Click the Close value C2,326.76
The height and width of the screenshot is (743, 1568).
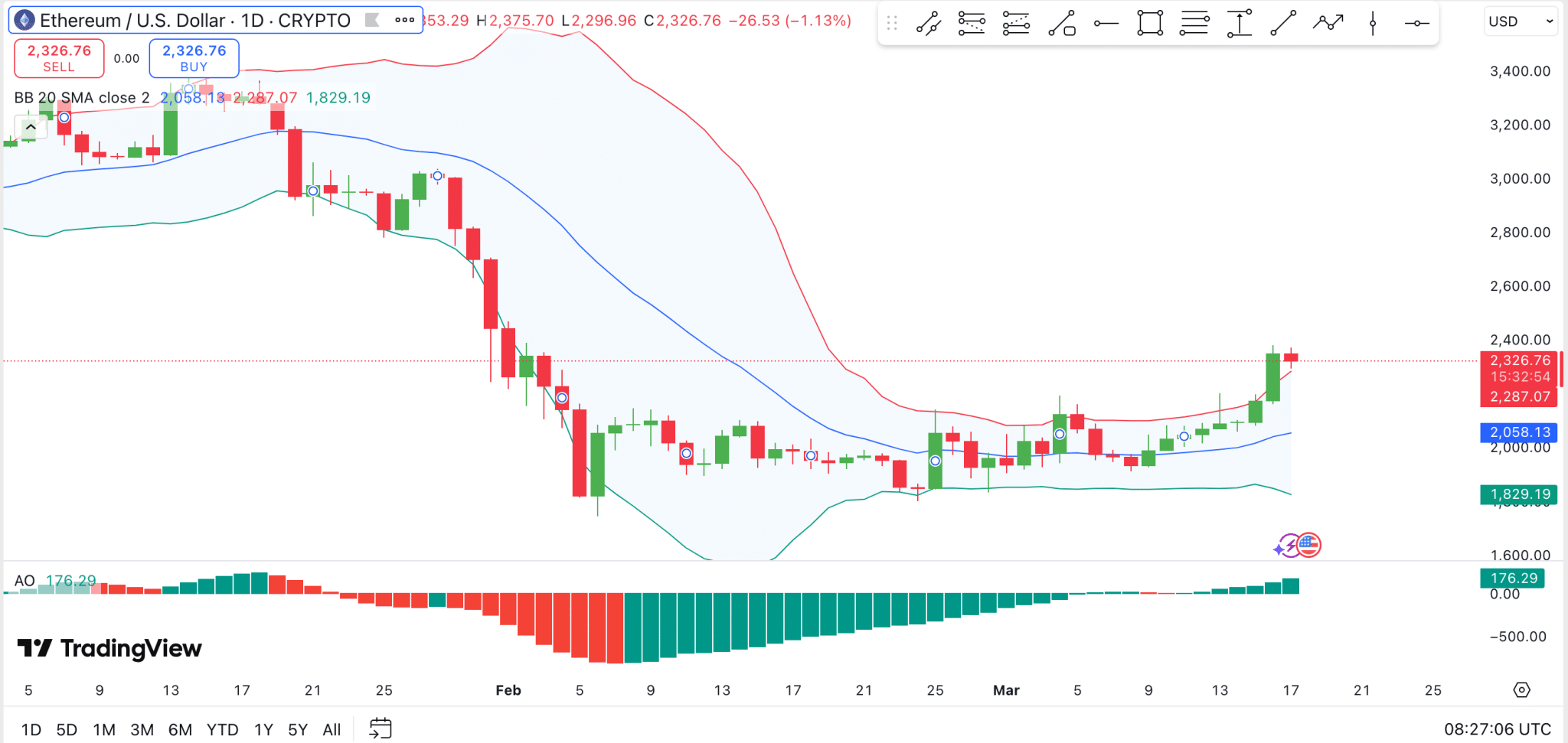pos(682,21)
